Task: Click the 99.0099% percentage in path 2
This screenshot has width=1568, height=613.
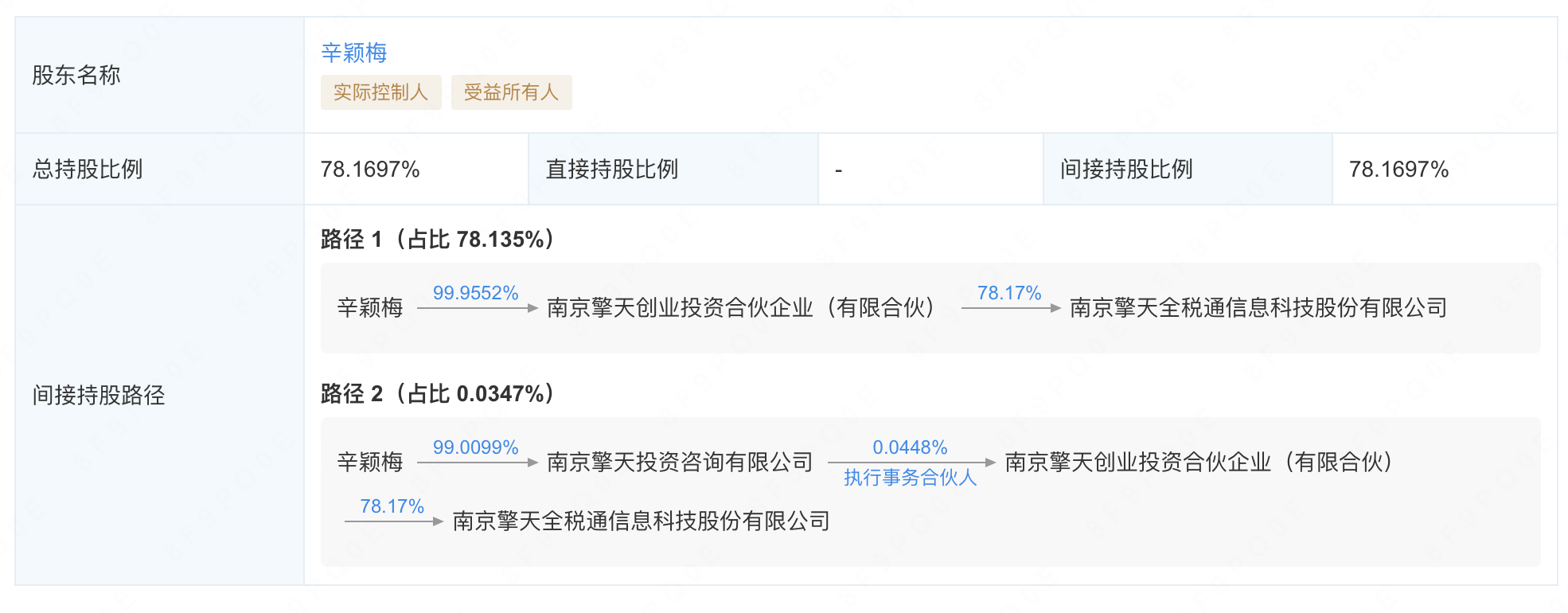Action: click(x=475, y=447)
